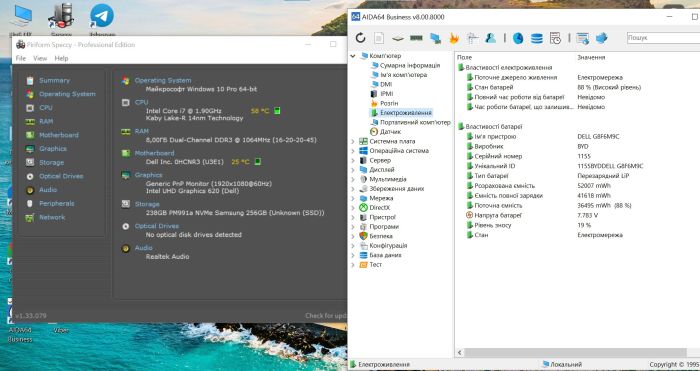Screen dimensions: 700x371
Task: Expand the Операційна система tree node
Action: (353, 151)
